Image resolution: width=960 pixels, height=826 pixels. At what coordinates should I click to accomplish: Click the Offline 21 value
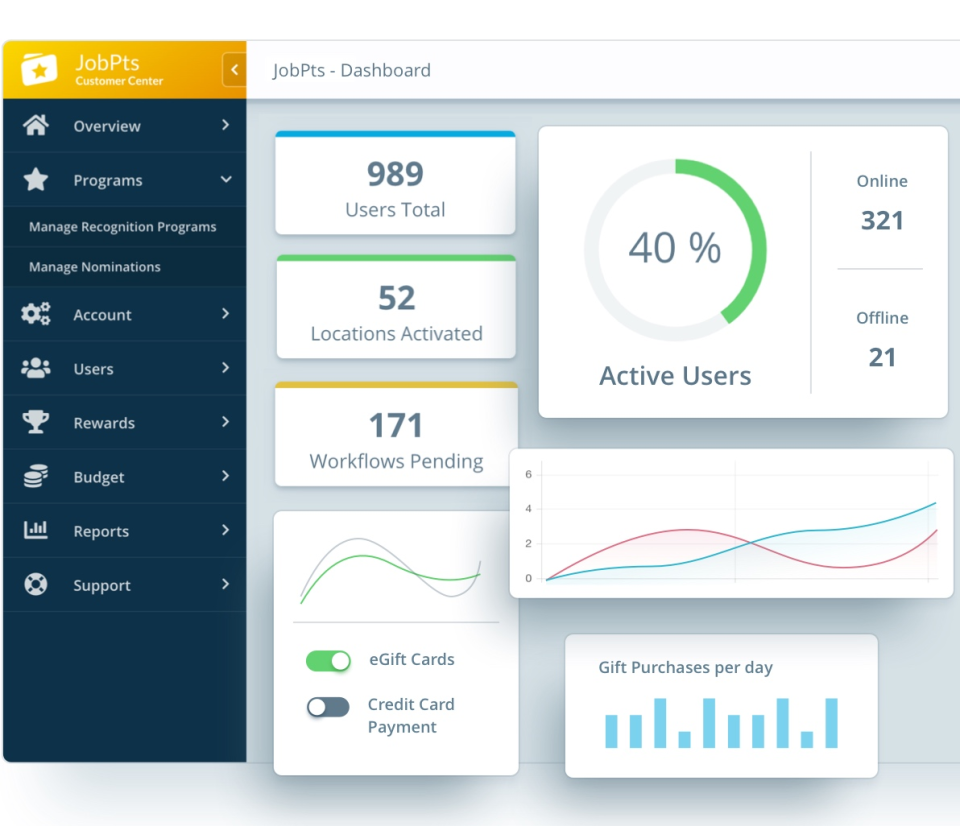point(882,357)
